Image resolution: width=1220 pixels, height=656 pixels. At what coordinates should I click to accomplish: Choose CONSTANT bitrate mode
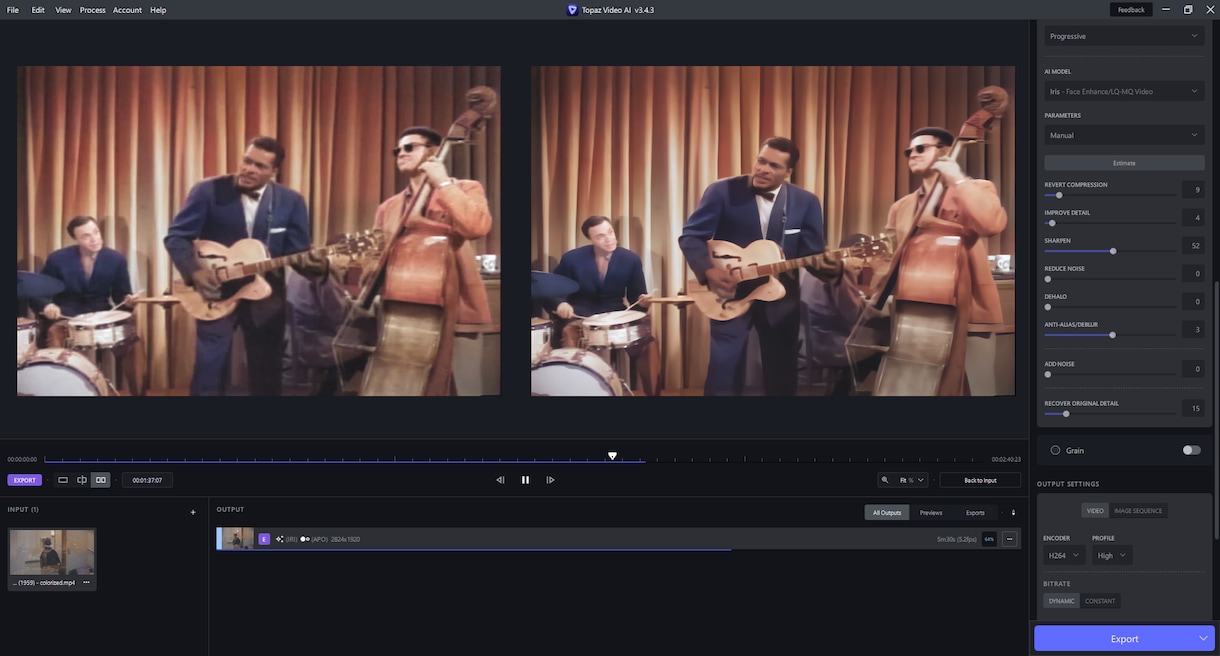(x=1100, y=601)
